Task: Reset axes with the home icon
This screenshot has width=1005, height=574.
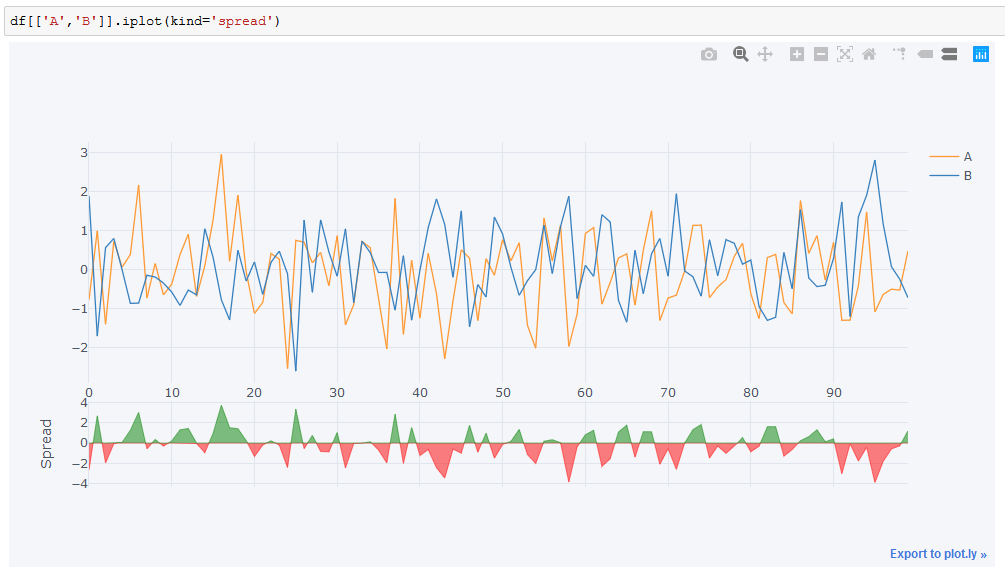Action: tap(869, 54)
